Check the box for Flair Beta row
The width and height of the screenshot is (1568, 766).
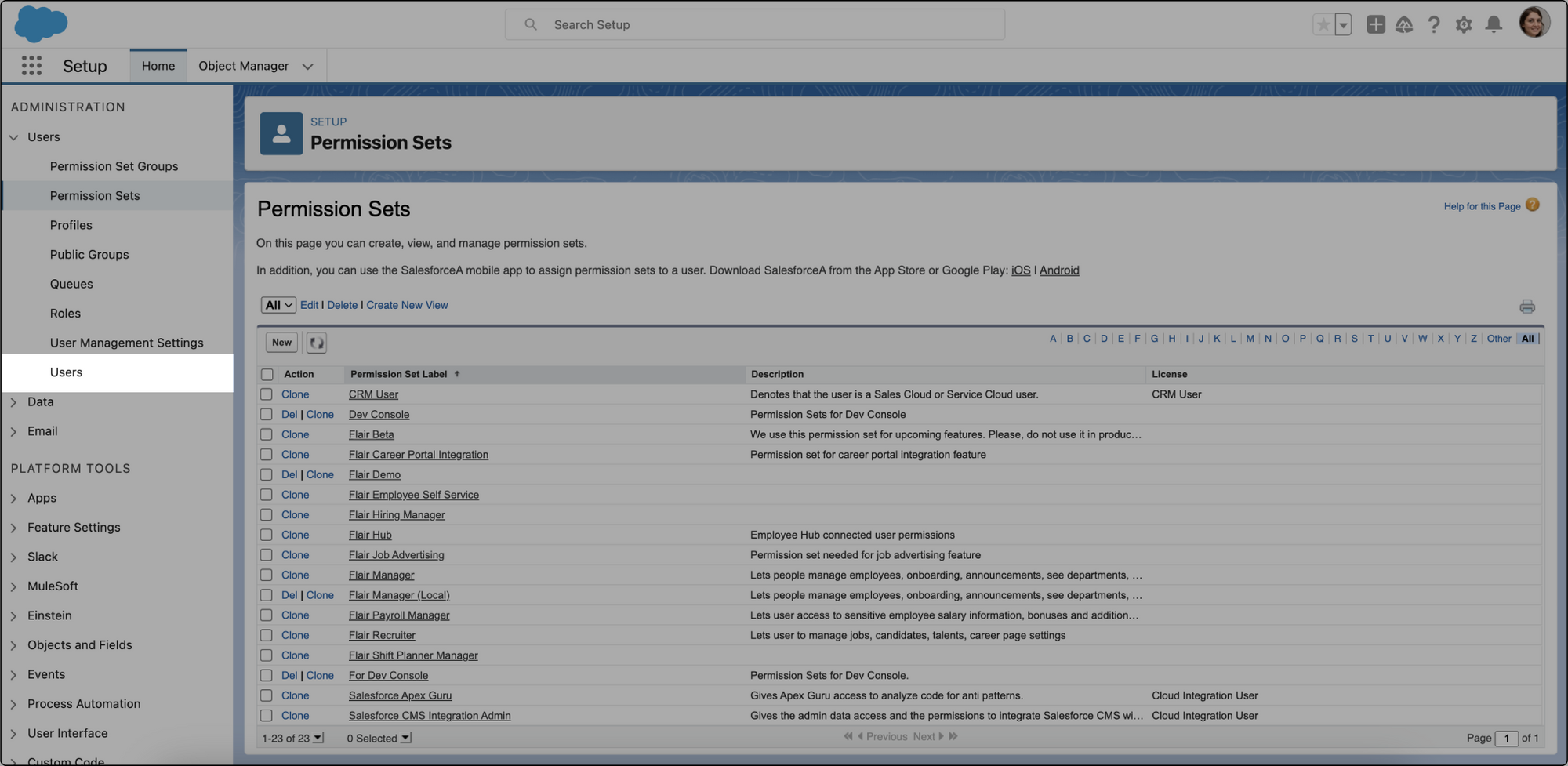click(267, 434)
